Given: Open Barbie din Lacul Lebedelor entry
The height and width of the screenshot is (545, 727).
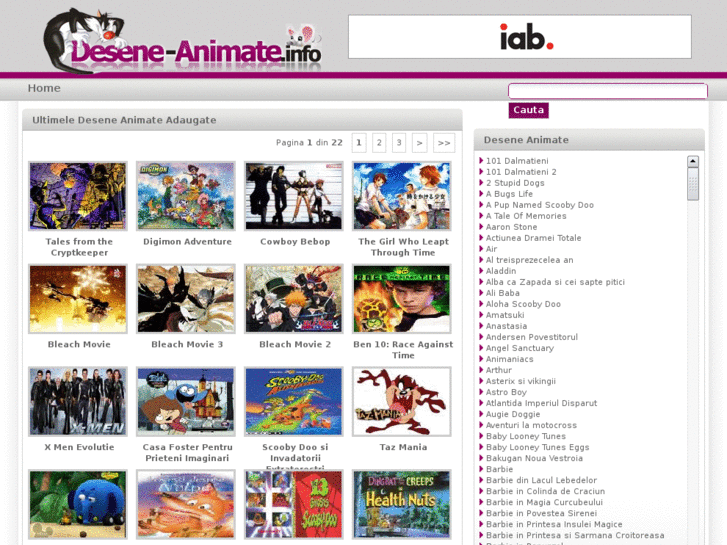Looking at the screenshot, I should 541,481.
